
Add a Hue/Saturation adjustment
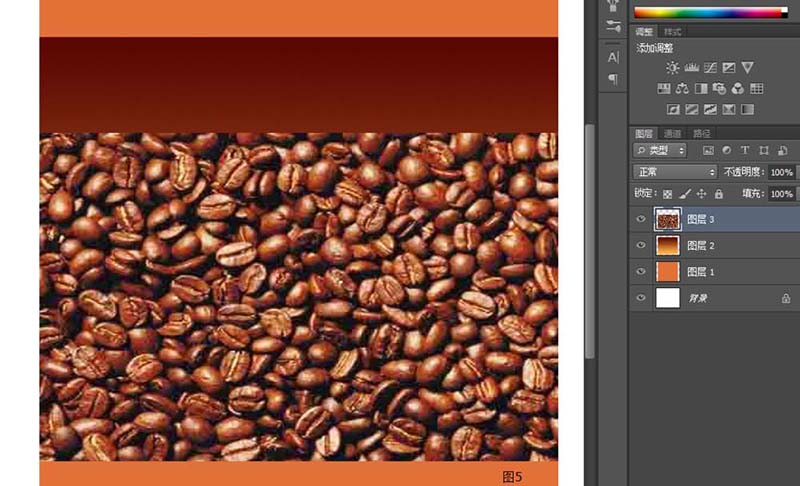663,89
